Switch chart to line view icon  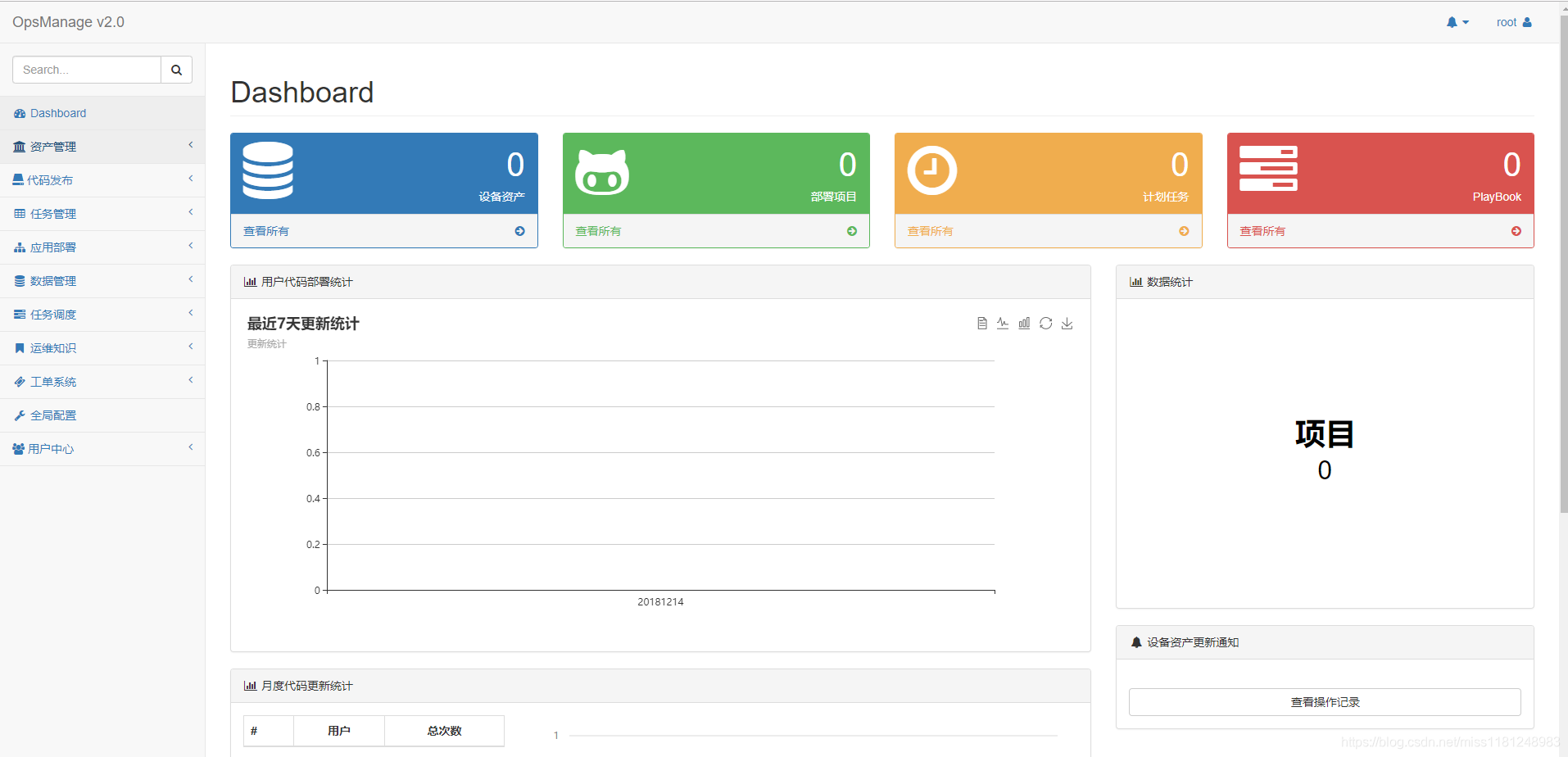[x=1003, y=324]
